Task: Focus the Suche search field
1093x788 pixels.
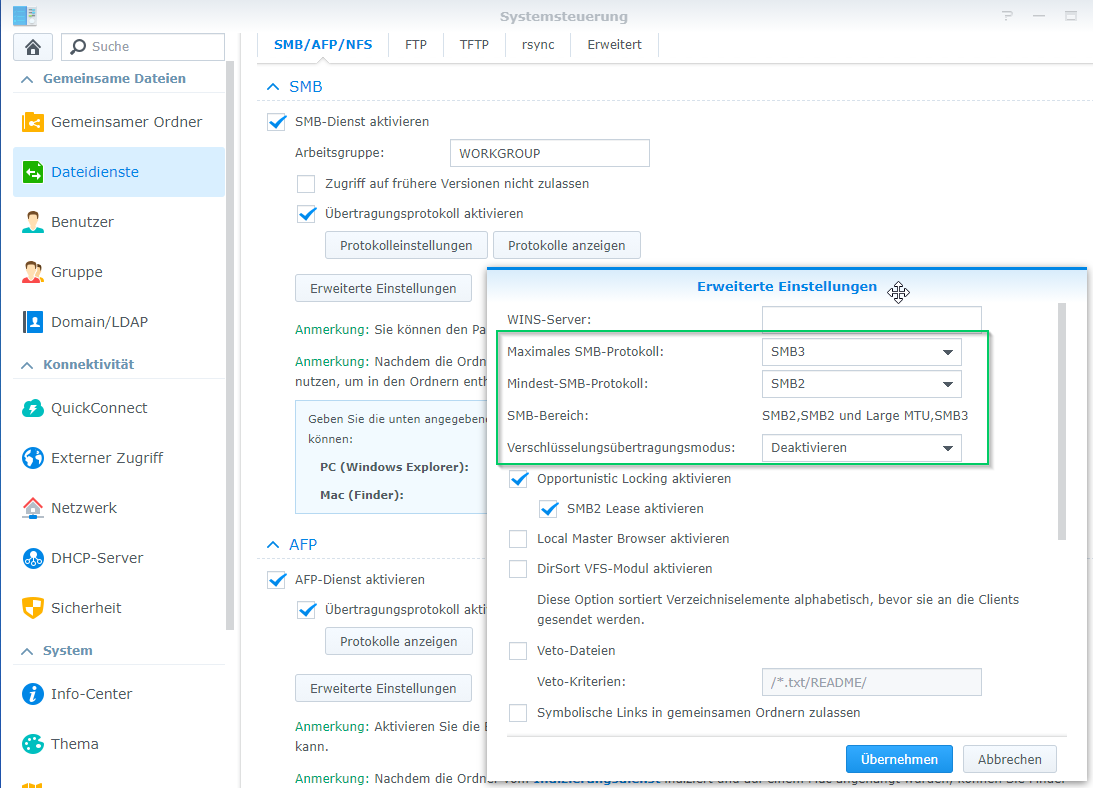Action: coord(144,47)
